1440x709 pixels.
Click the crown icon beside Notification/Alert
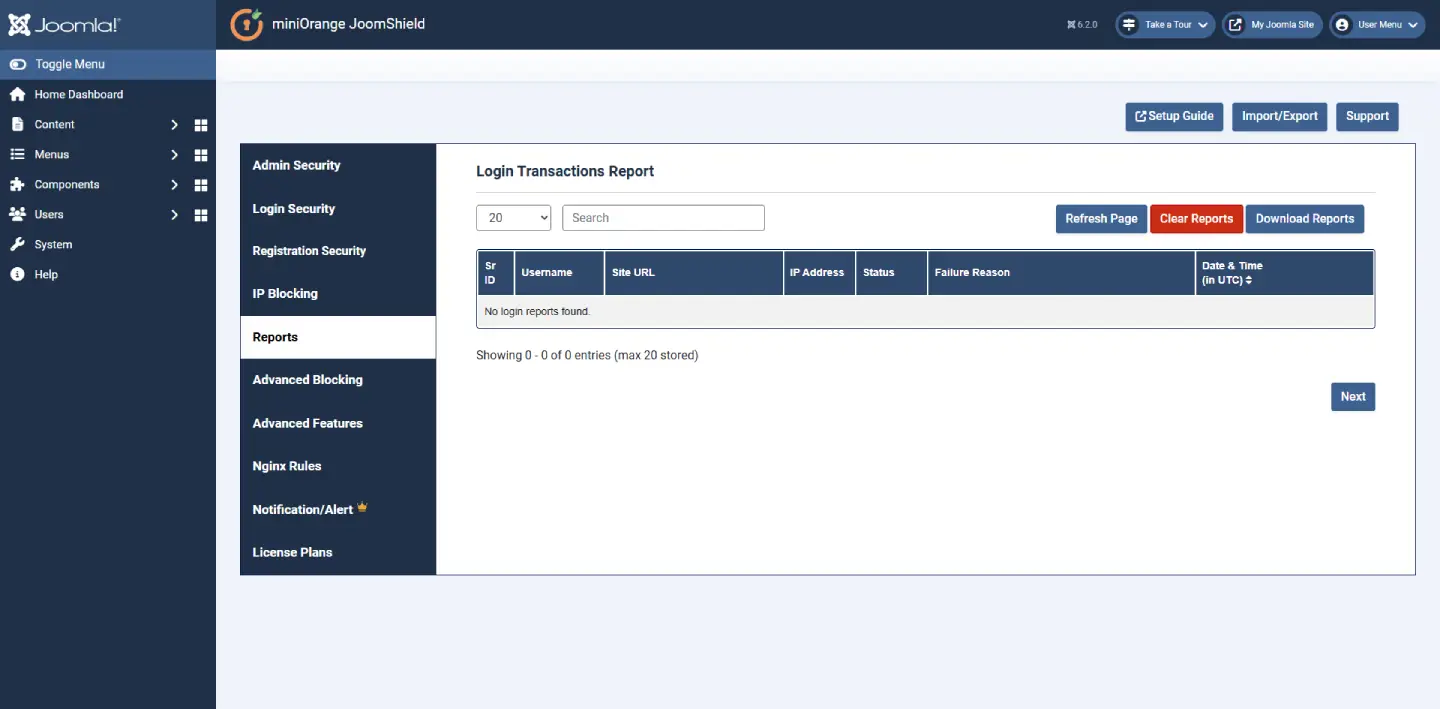coord(362,507)
